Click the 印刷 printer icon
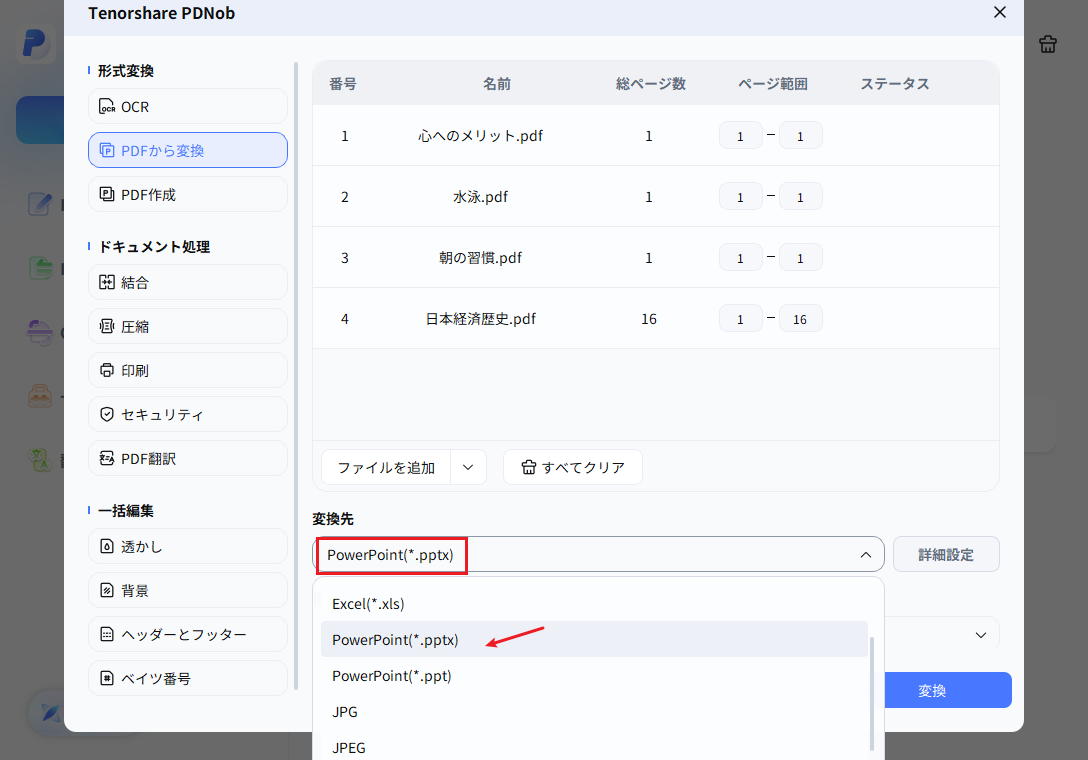Image resolution: width=1088 pixels, height=760 pixels. pos(107,370)
